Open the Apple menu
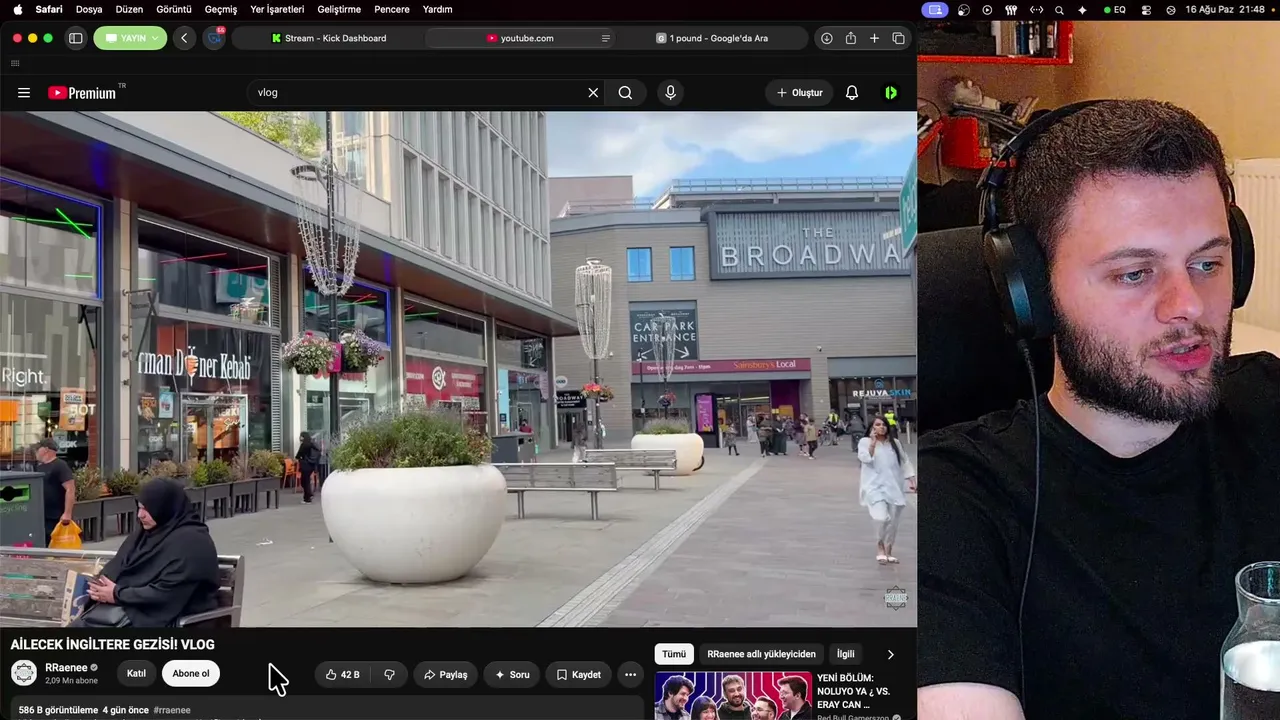This screenshot has width=1280, height=720. 17,9
